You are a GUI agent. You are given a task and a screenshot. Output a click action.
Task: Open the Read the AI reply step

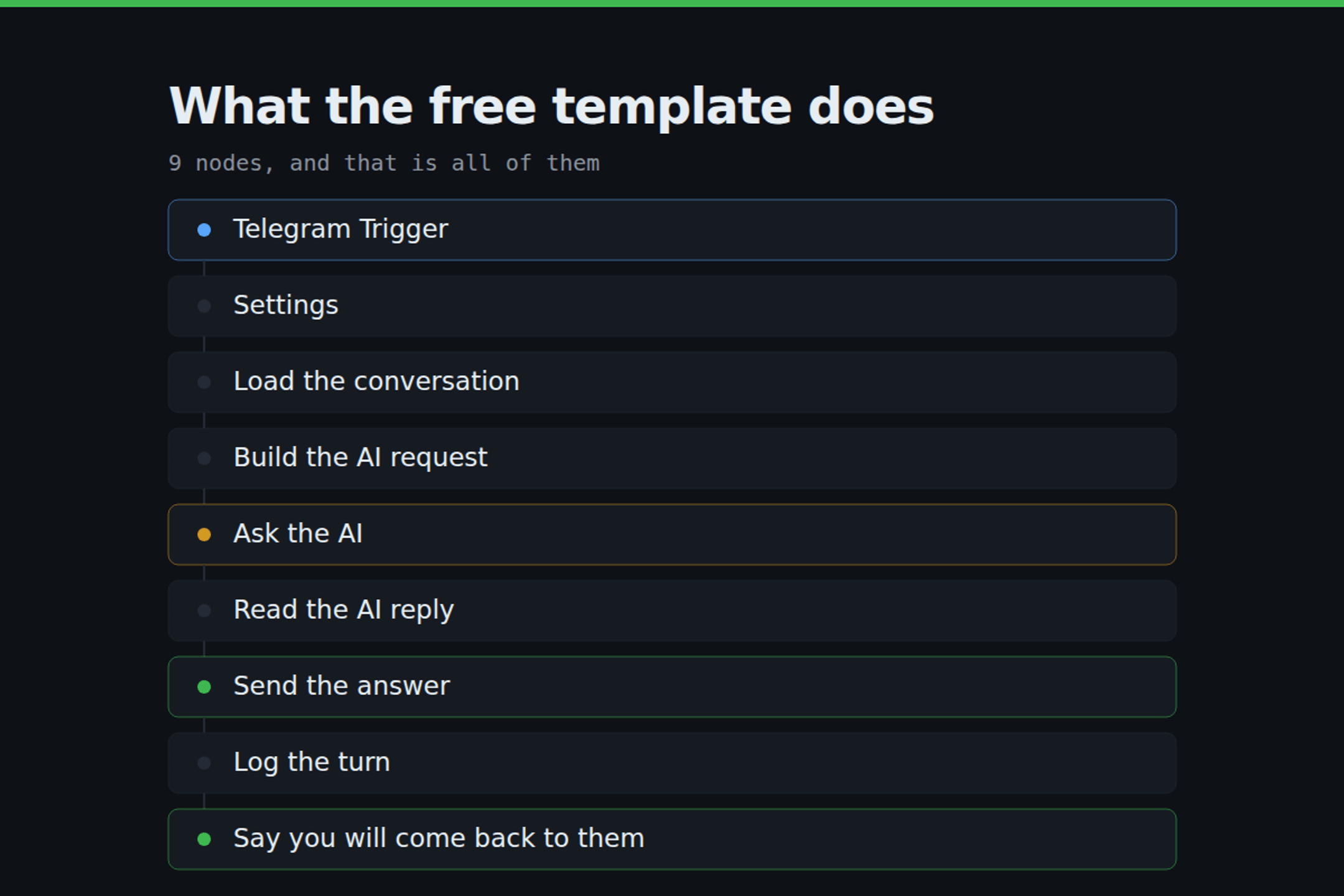pos(672,610)
